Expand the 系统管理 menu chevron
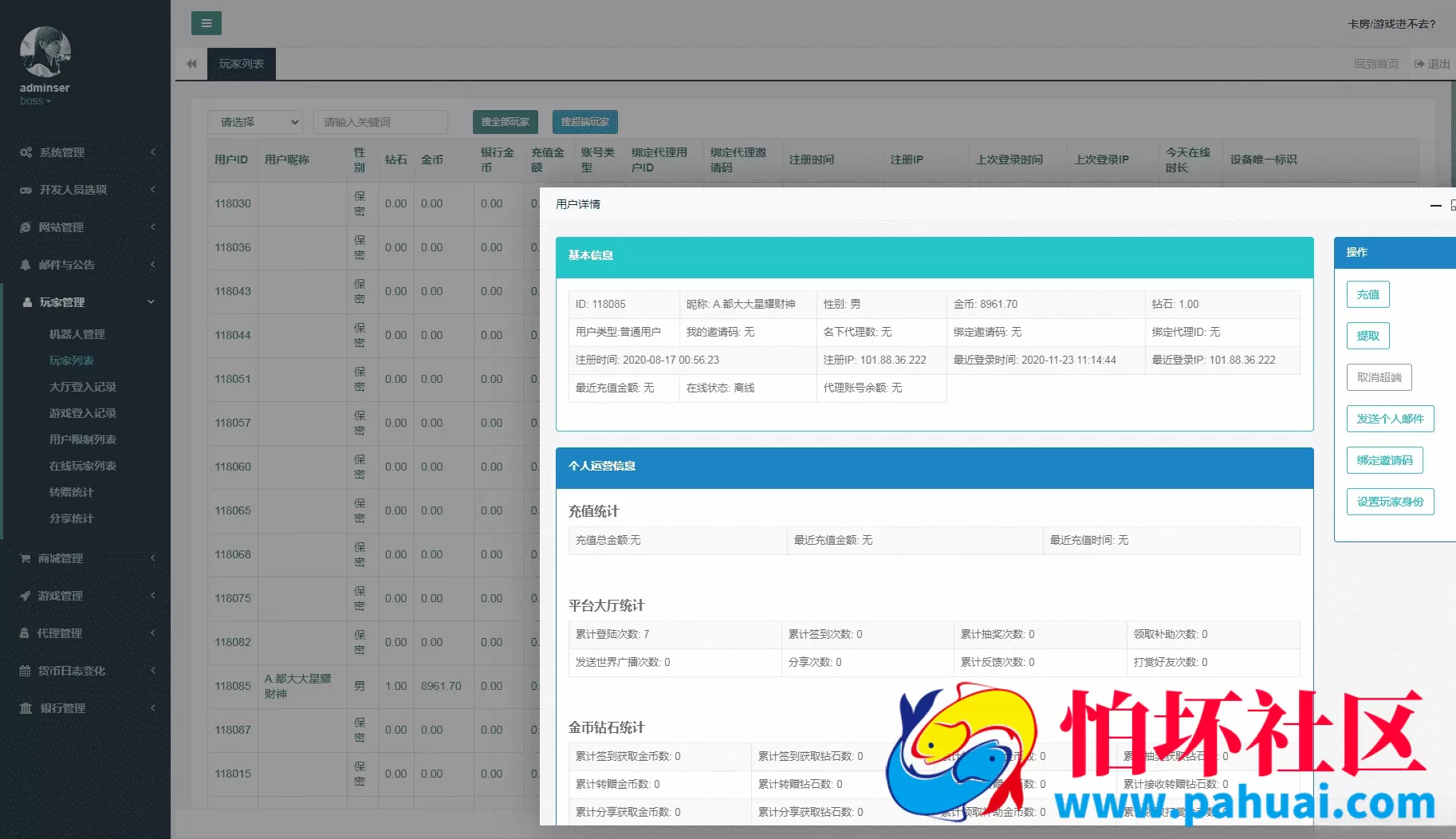This screenshot has width=1456, height=839. (x=152, y=152)
